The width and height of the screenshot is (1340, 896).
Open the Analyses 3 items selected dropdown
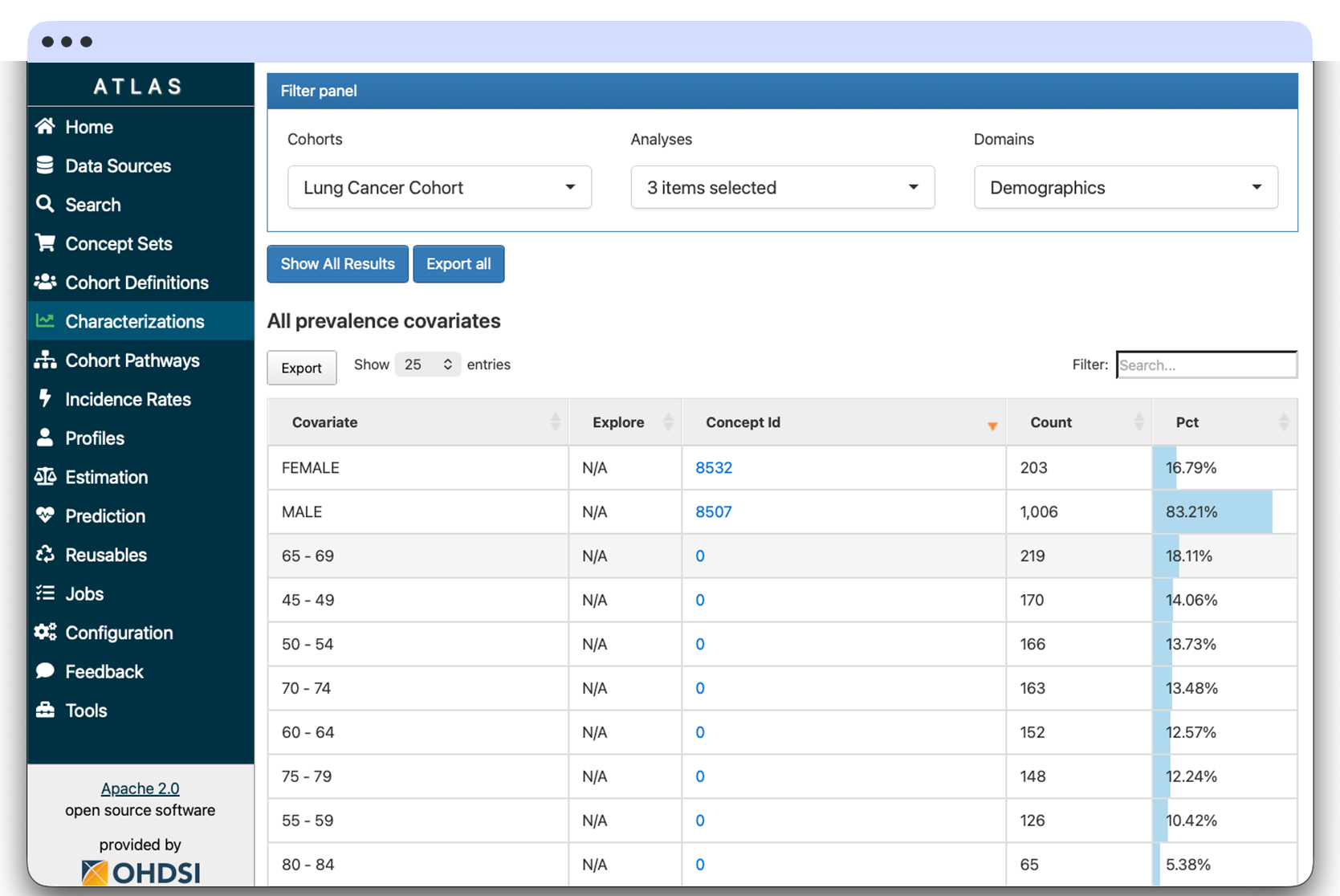click(782, 187)
